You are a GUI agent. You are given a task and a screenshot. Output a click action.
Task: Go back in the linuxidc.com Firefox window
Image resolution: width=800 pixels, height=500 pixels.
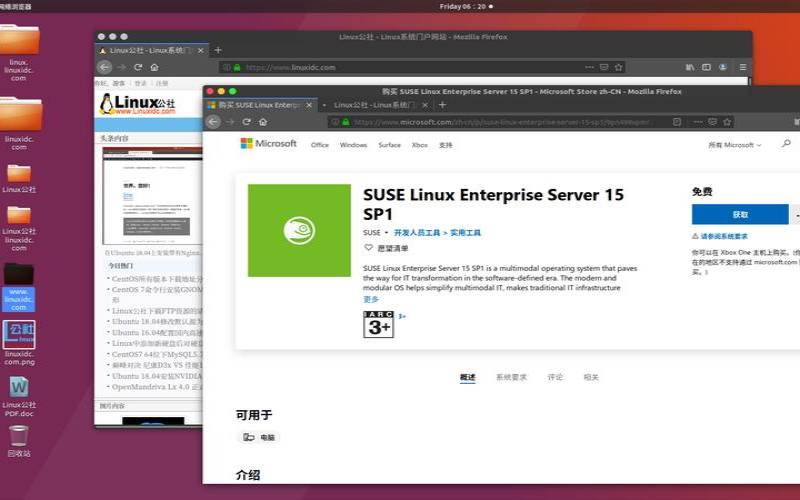104,67
